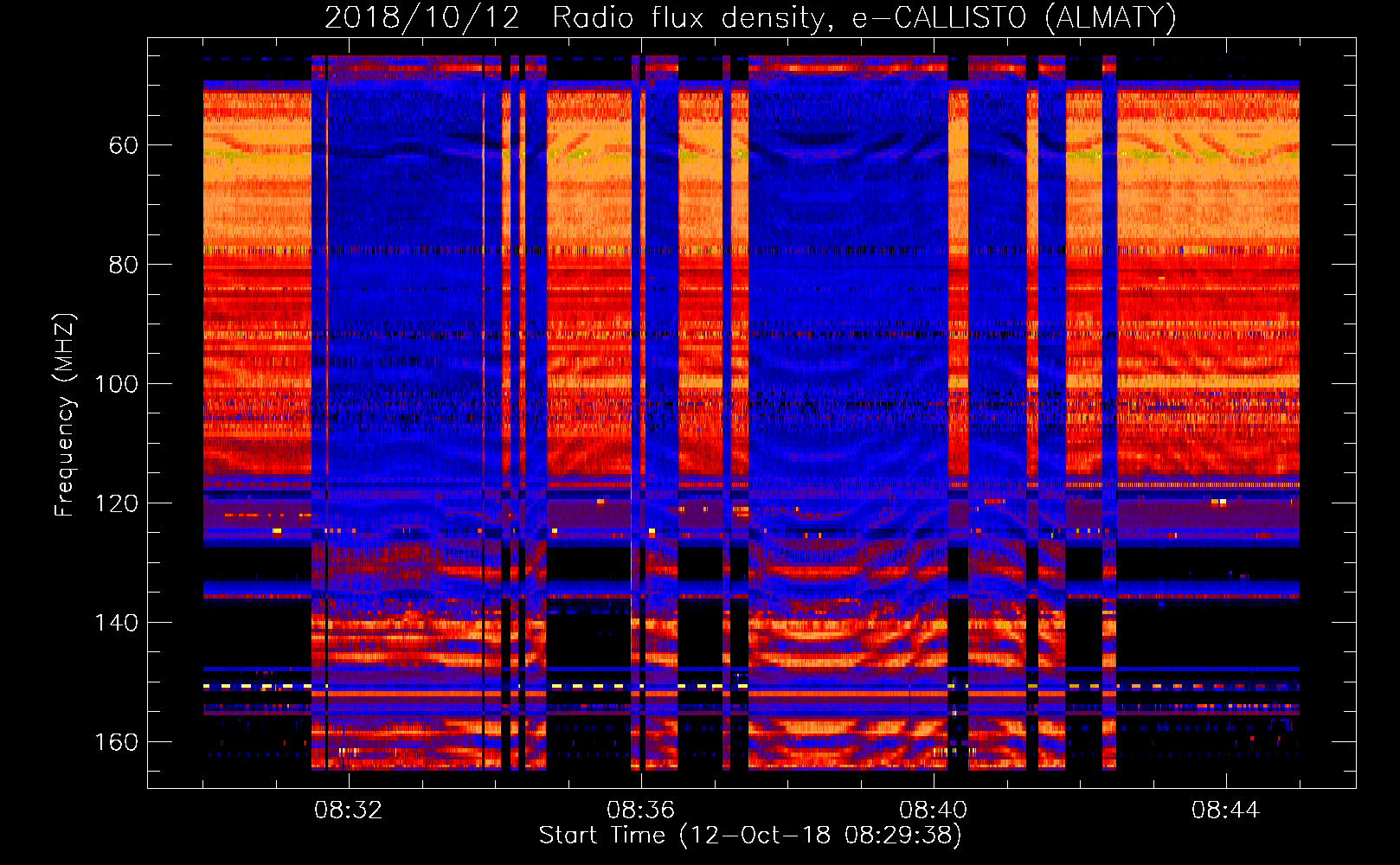Click the plot title 'Radio flux density, e-CALLISTO (ALMATY)'
1400x865 pixels.
[x=864, y=17]
